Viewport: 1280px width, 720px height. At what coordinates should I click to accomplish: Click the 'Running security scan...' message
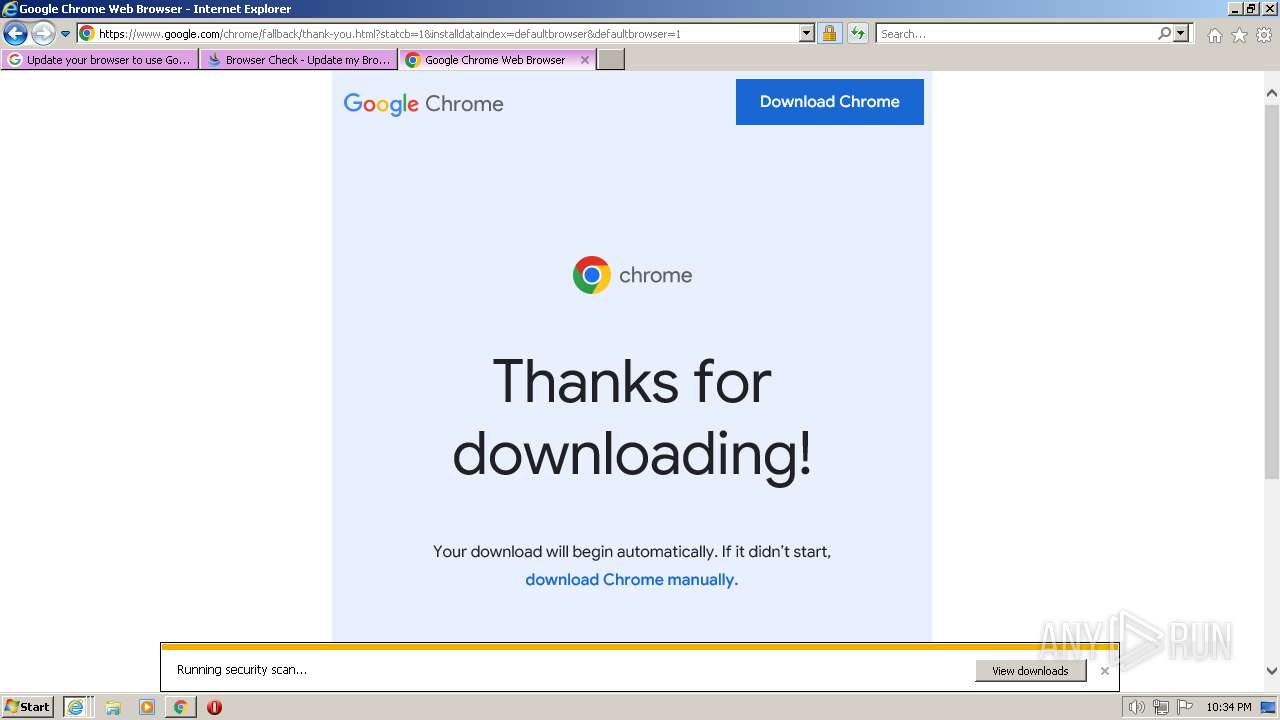pyautogui.click(x=242, y=670)
